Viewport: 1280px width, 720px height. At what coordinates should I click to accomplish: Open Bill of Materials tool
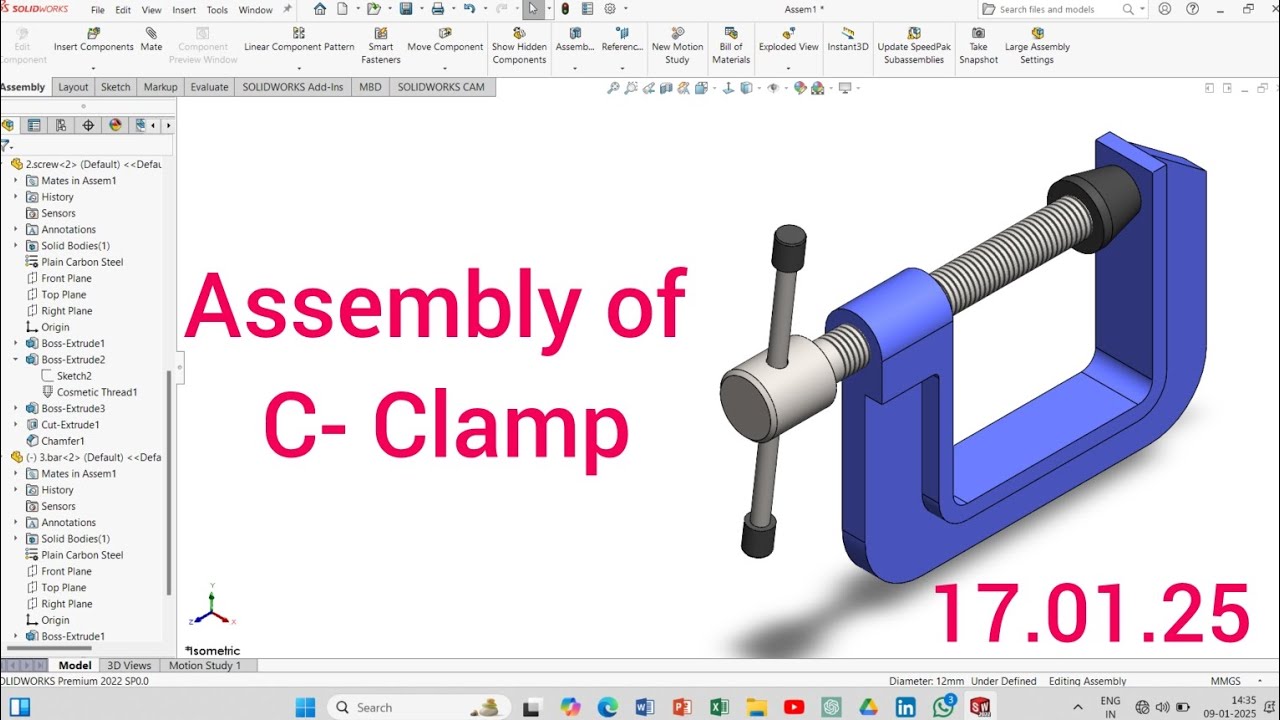731,46
